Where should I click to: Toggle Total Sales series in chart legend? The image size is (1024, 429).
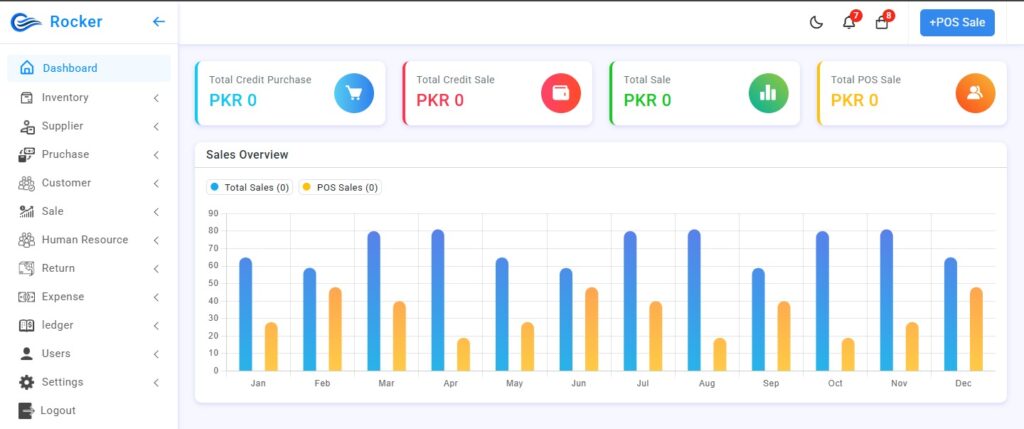click(x=250, y=187)
